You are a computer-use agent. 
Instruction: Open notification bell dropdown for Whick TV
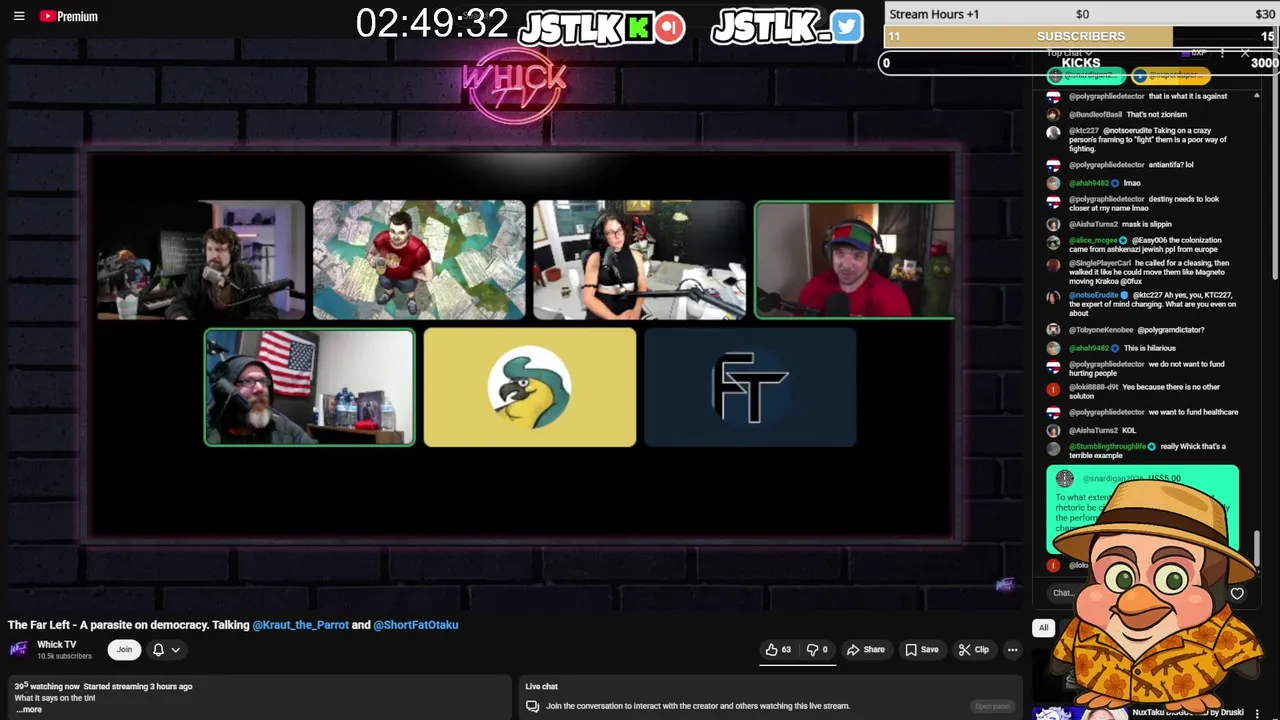click(x=166, y=650)
